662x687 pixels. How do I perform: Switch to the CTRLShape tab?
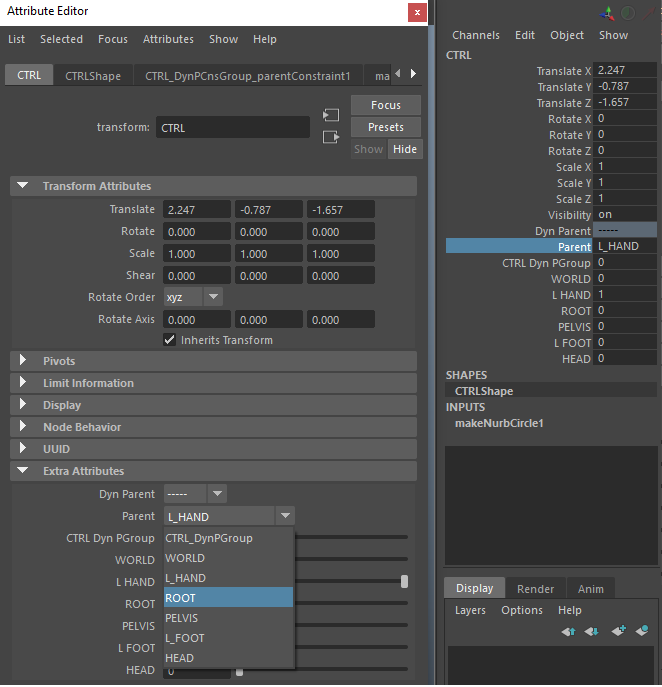93,76
